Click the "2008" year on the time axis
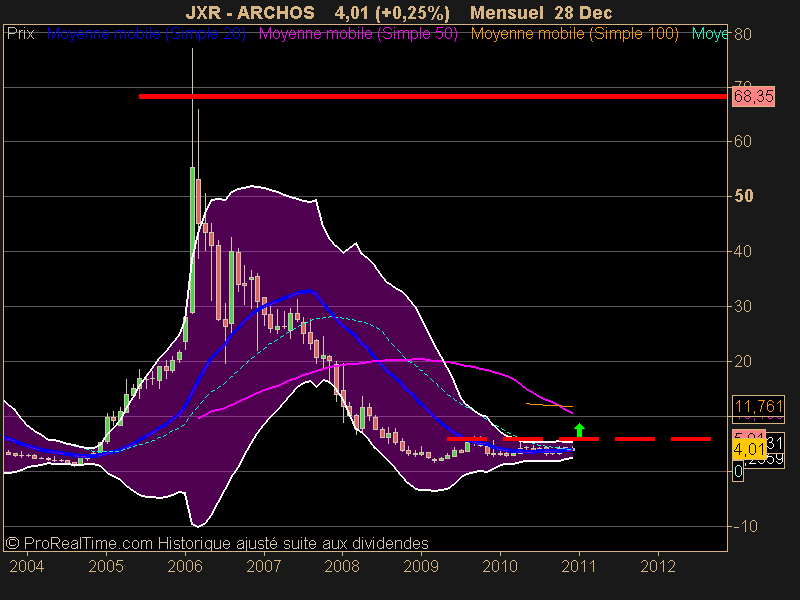 coord(342,566)
